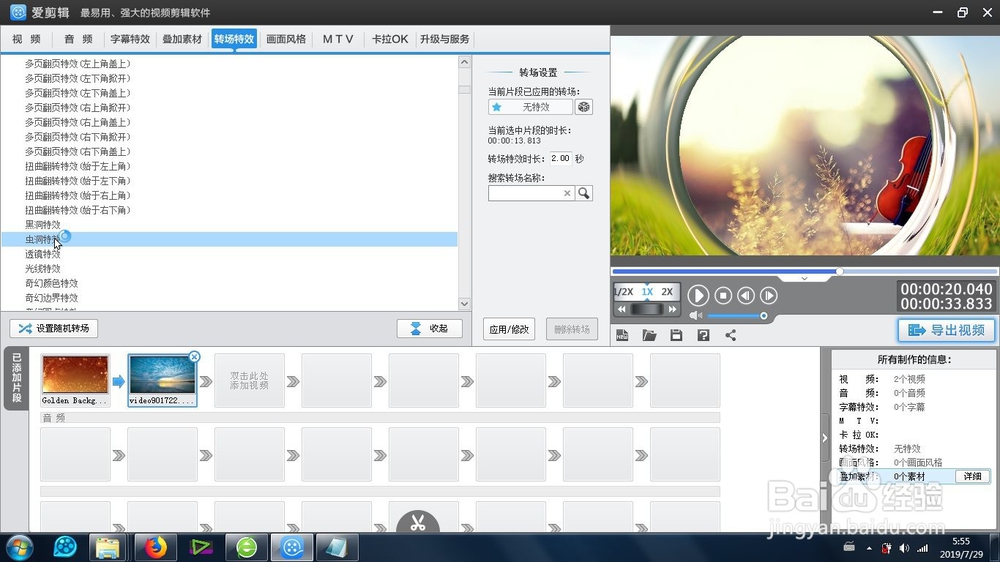Select the 奇幻颜色特效 transition
Screen dimensions: 1000x562
[x=52, y=283]
